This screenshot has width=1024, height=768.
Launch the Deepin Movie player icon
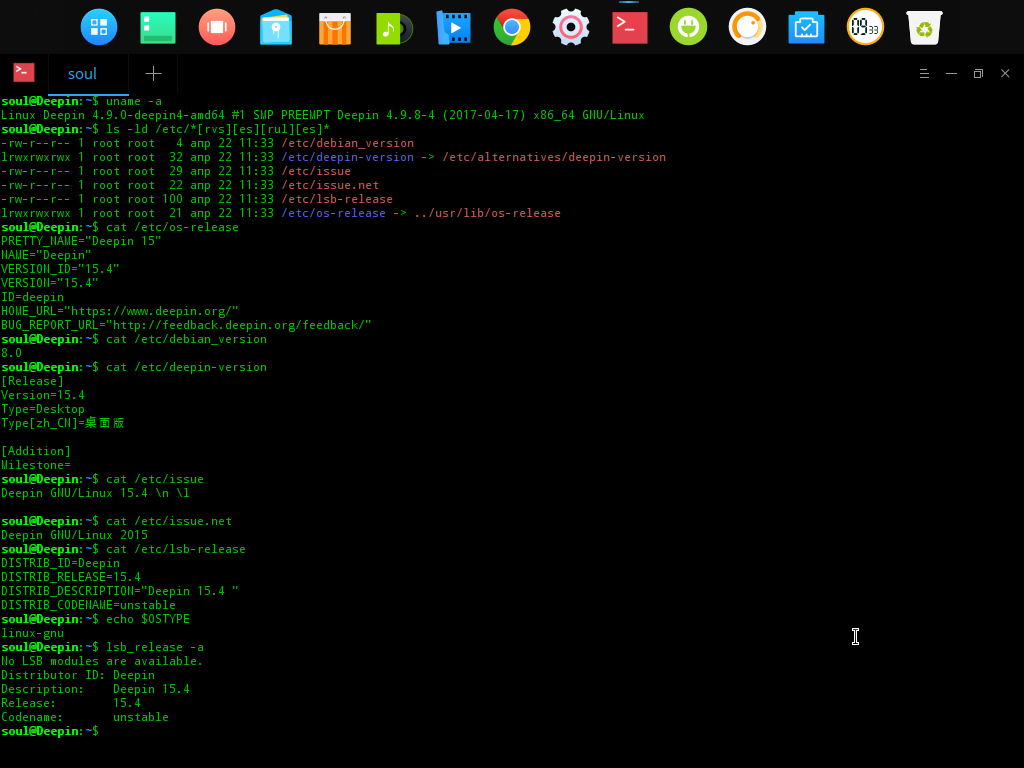tap(453, 27)
